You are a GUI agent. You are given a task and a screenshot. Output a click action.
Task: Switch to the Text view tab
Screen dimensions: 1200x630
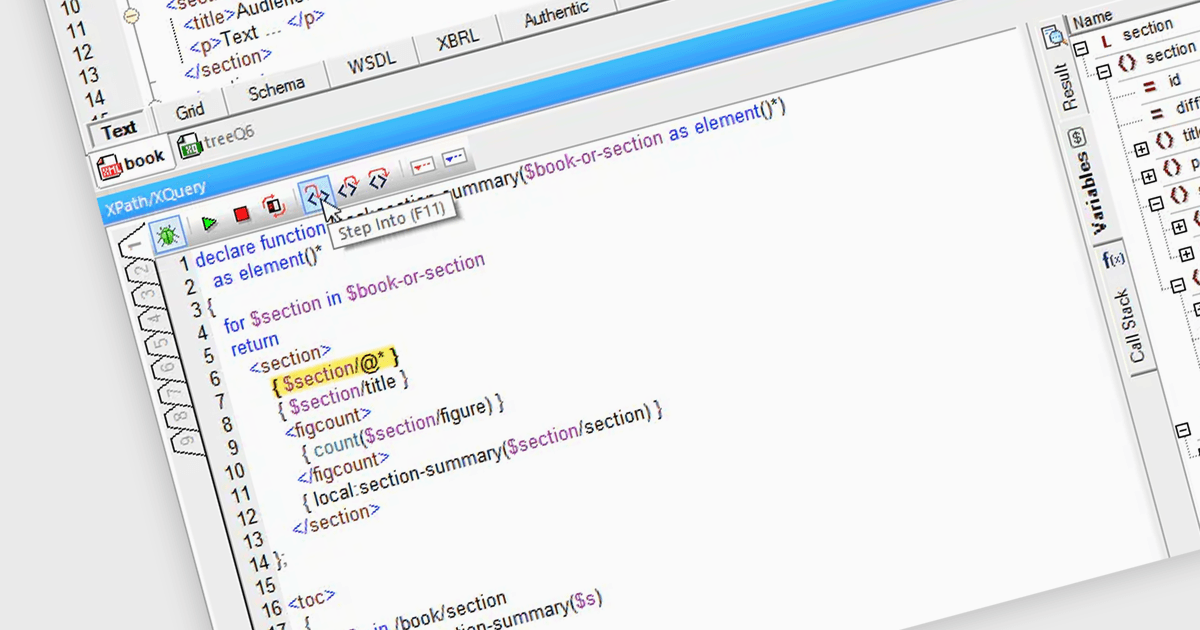(x=118, y=130)
